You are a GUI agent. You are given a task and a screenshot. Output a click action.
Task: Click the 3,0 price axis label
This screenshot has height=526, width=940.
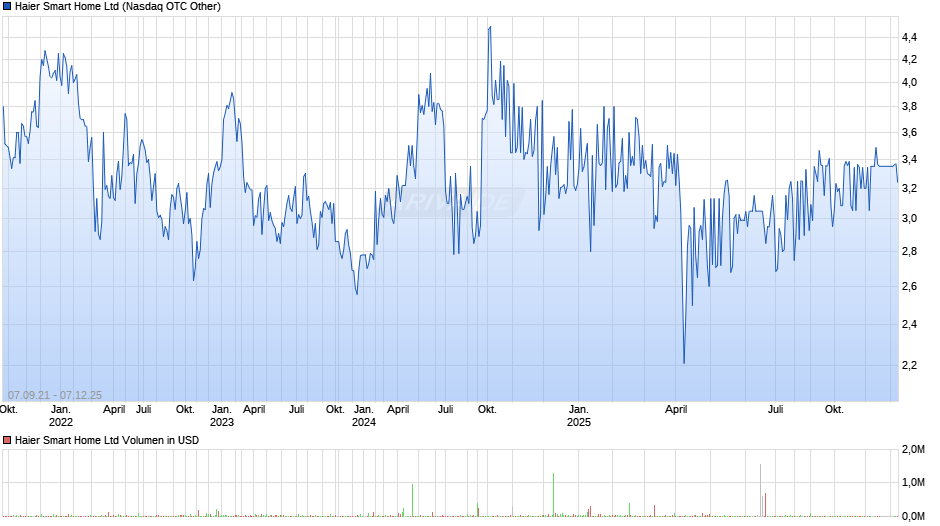coord(909,218)
